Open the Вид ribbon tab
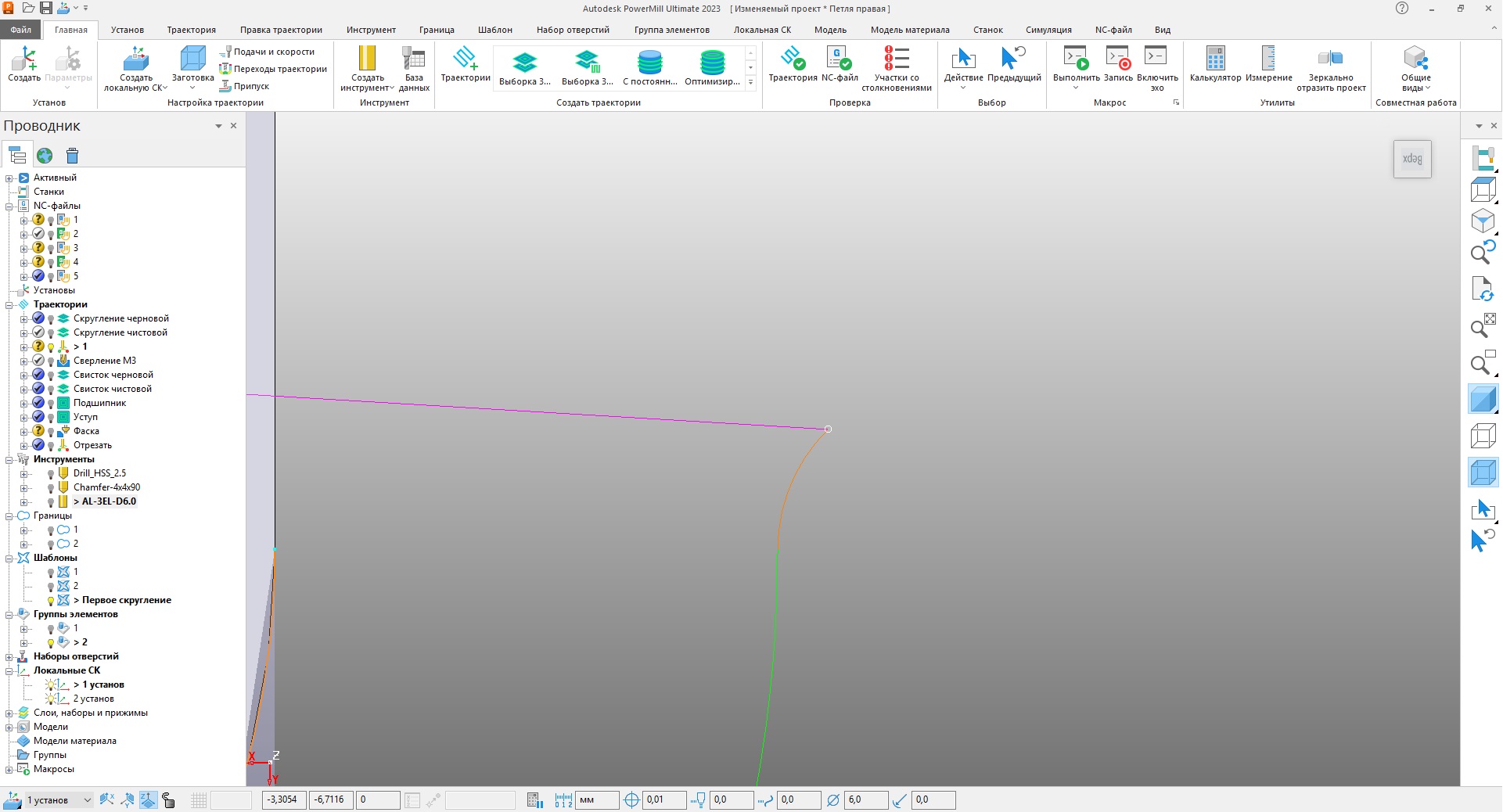The width and height of the screenshot is (1503, 812). pyautogui.click(x=1163, y=30)
